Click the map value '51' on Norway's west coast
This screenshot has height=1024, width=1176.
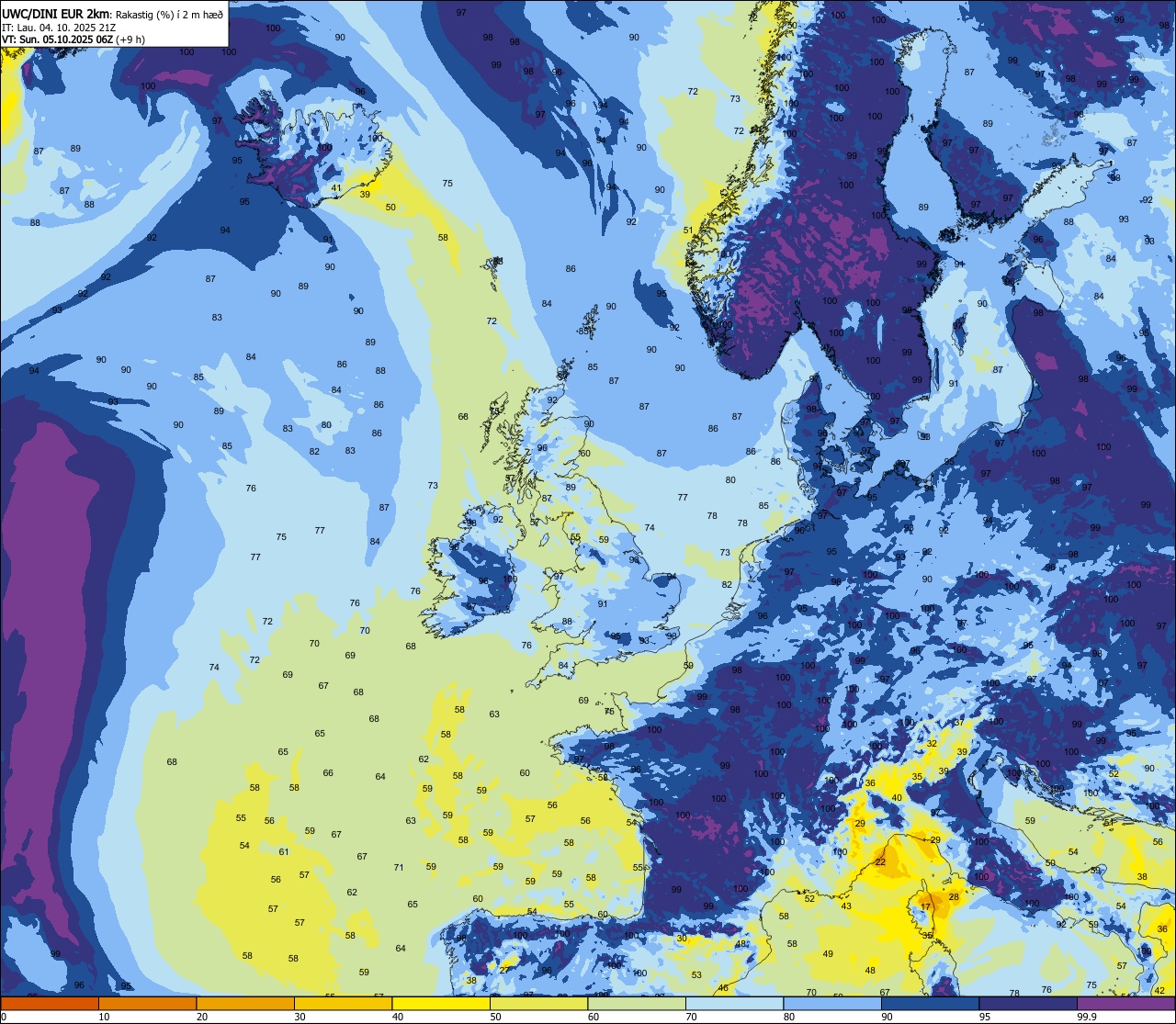coord(688,230)
